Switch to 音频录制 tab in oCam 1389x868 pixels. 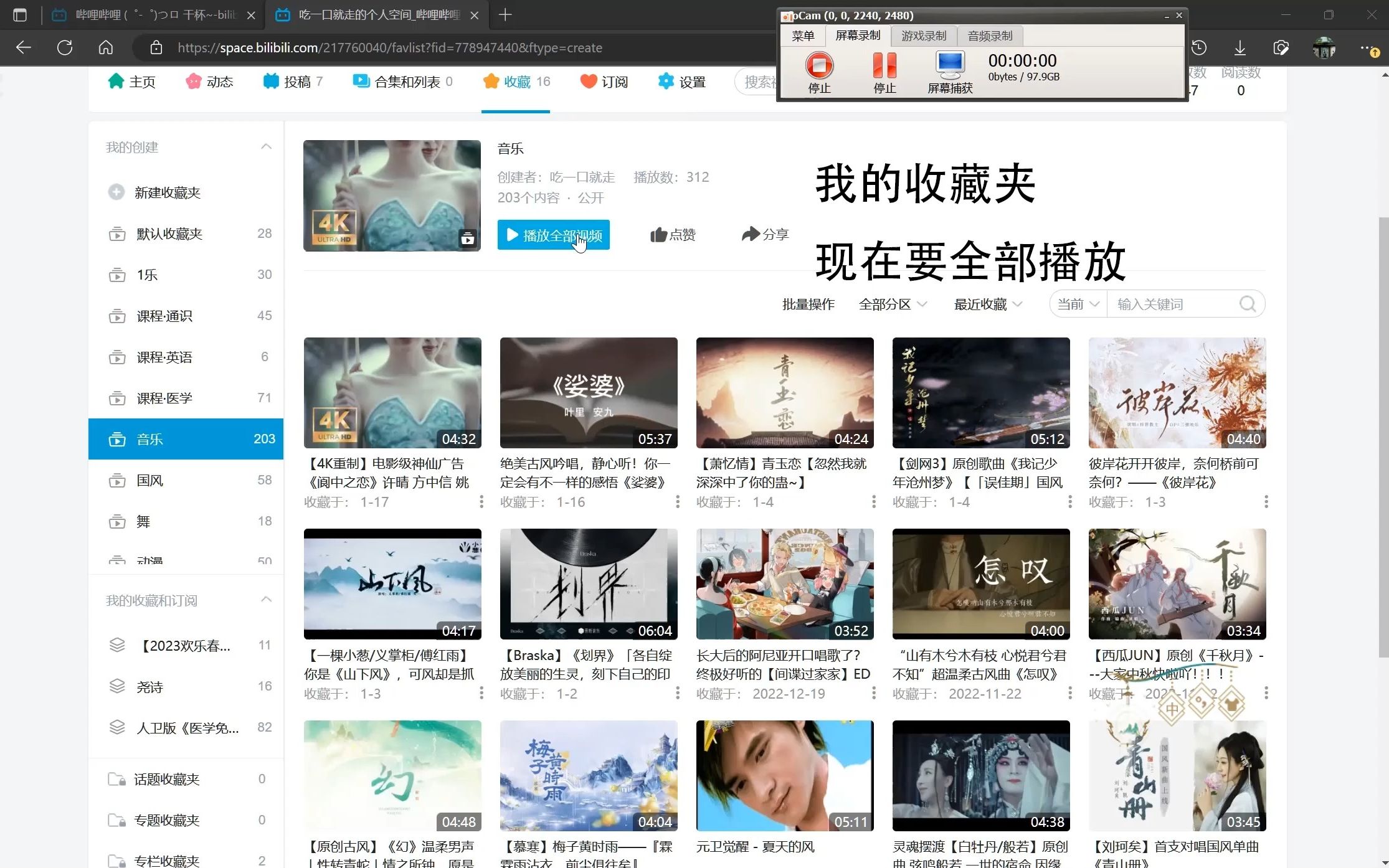pyautogui.click(x=990, y=36)
